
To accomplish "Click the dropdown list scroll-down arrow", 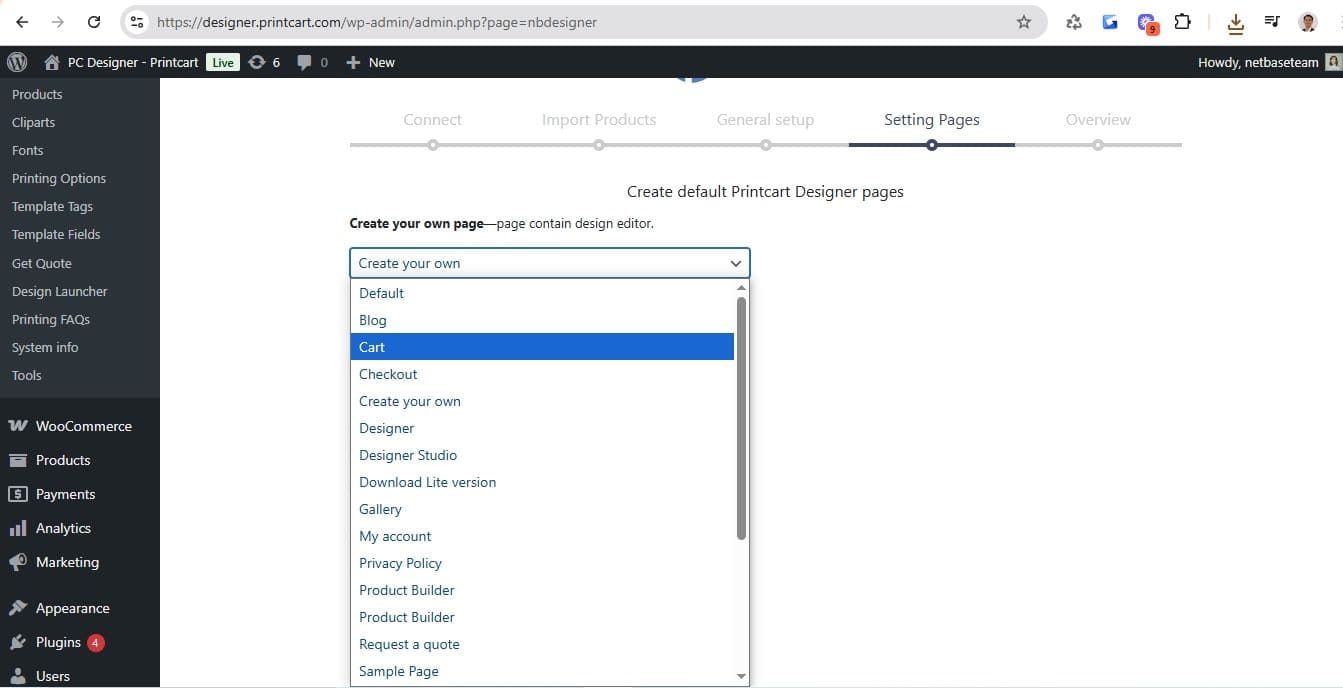I will (741, 676).
